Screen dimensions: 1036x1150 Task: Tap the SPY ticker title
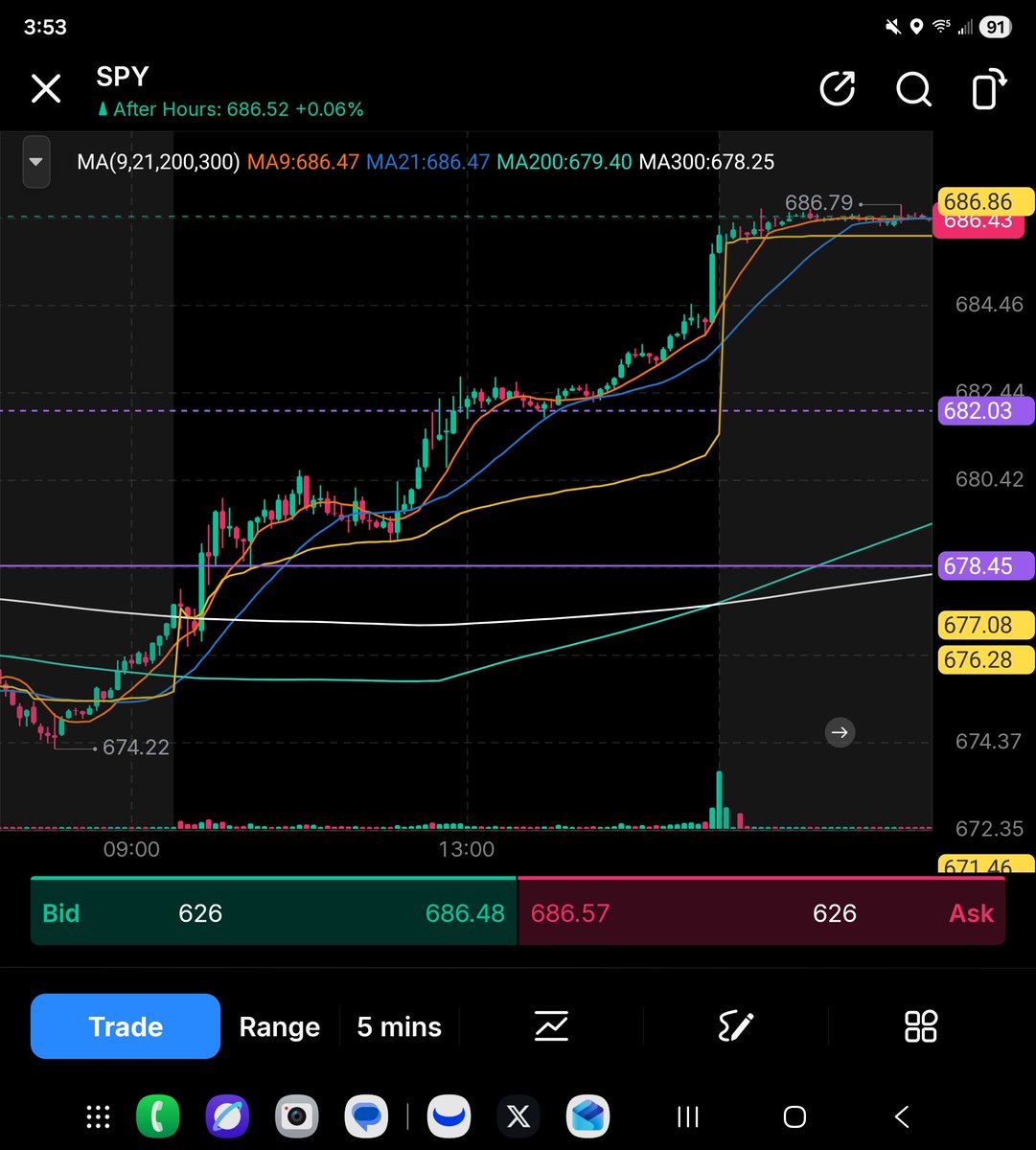tap(122, 77)
